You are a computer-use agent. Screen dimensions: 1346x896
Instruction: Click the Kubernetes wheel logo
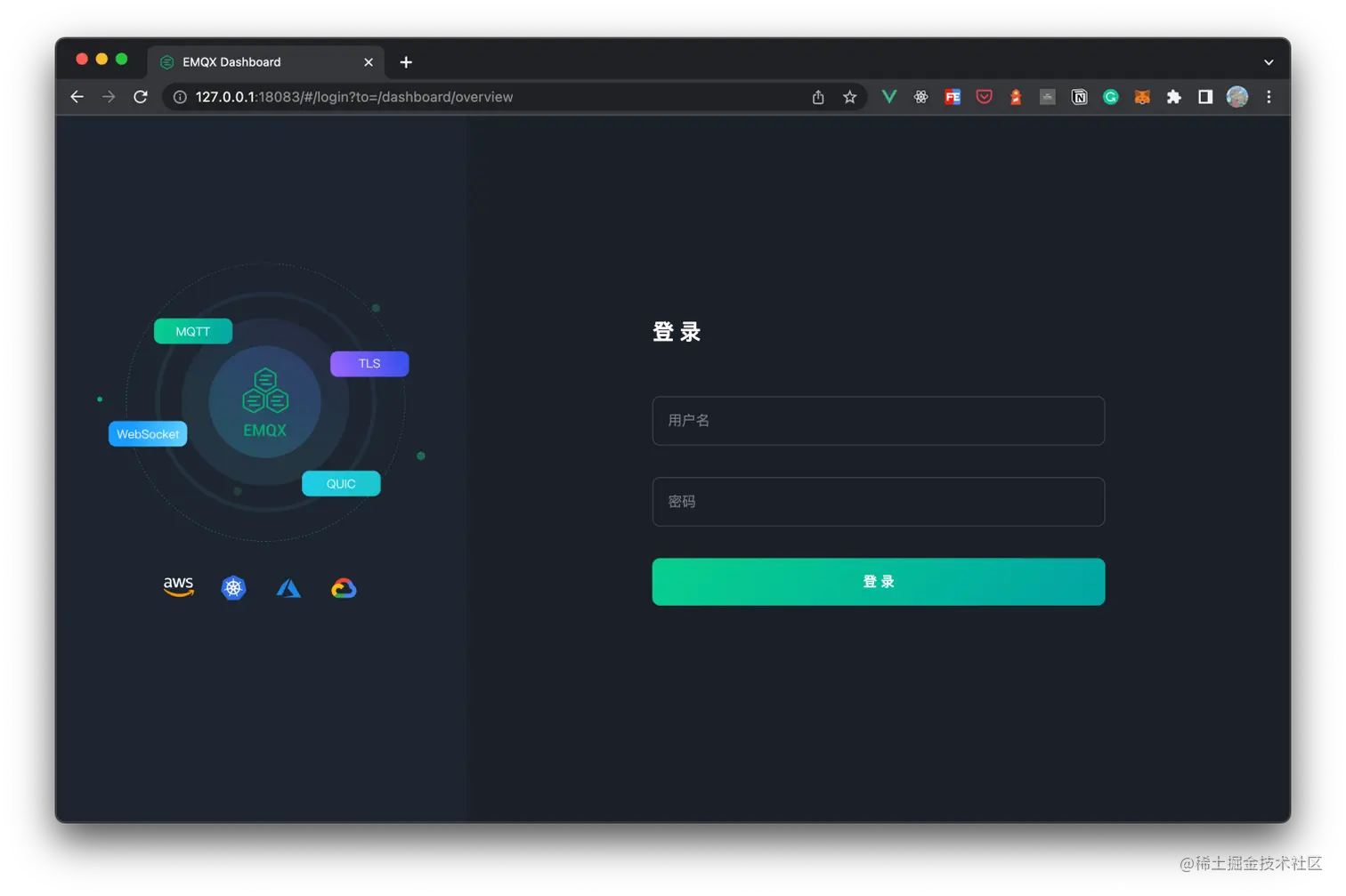[233, 587]
